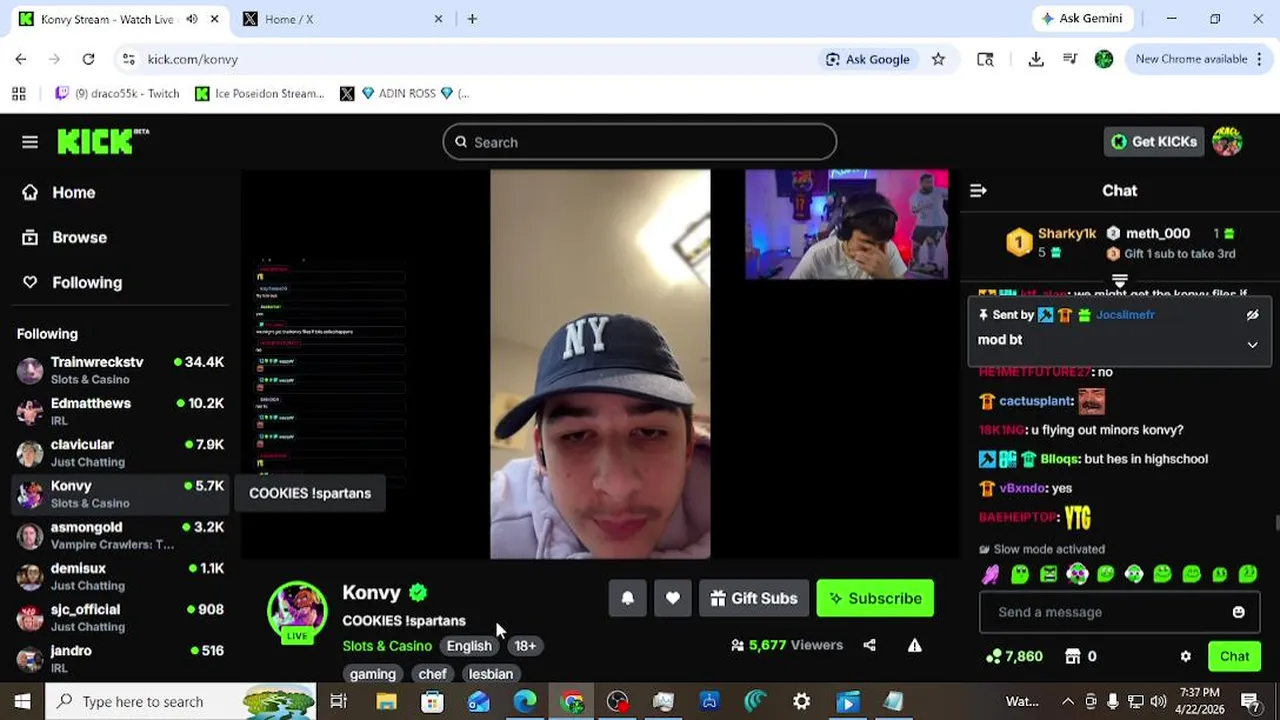This screenshot has height=720, width=1280.
Task: Open the shop icon next to 0
Action: click(x=1072, y=656)
